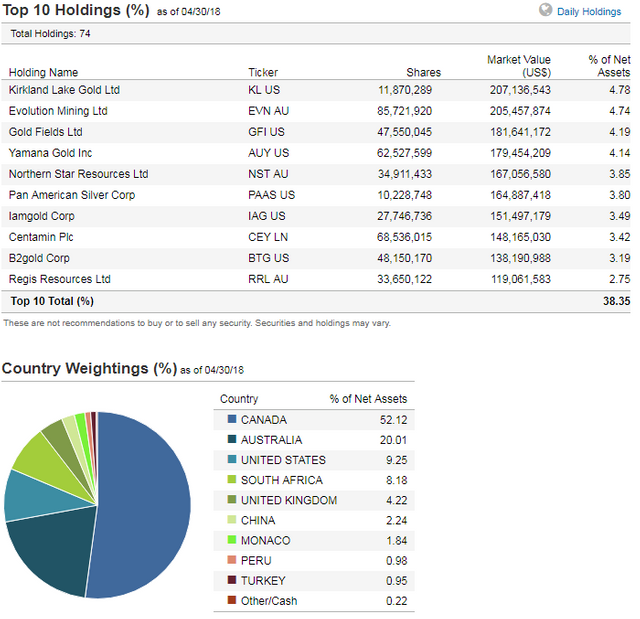Viewport: 640px width, 619px height.
Task: Click the GFI US ticker cell
Action: point(266,132)
